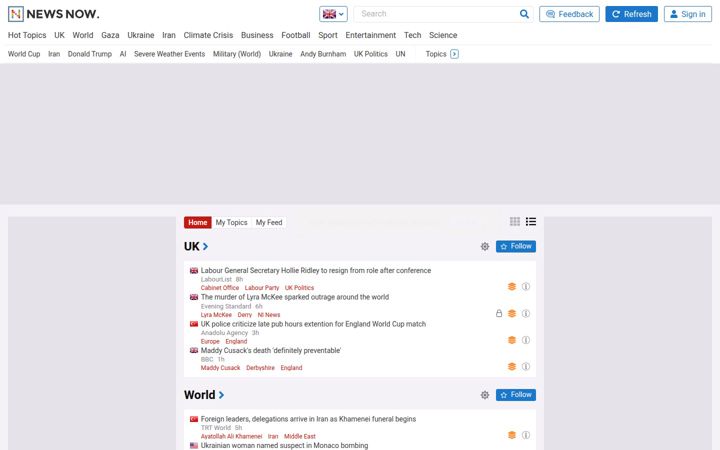Open Entertainment navigation item
The height and width of the screenshot is (450, 720).
point(371,35)
